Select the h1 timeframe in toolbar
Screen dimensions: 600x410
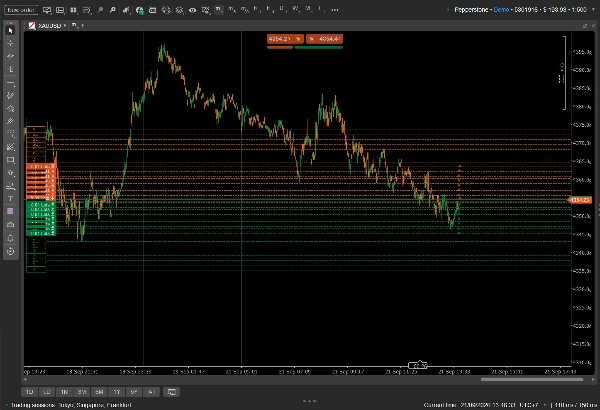click(x=257, y=9)
